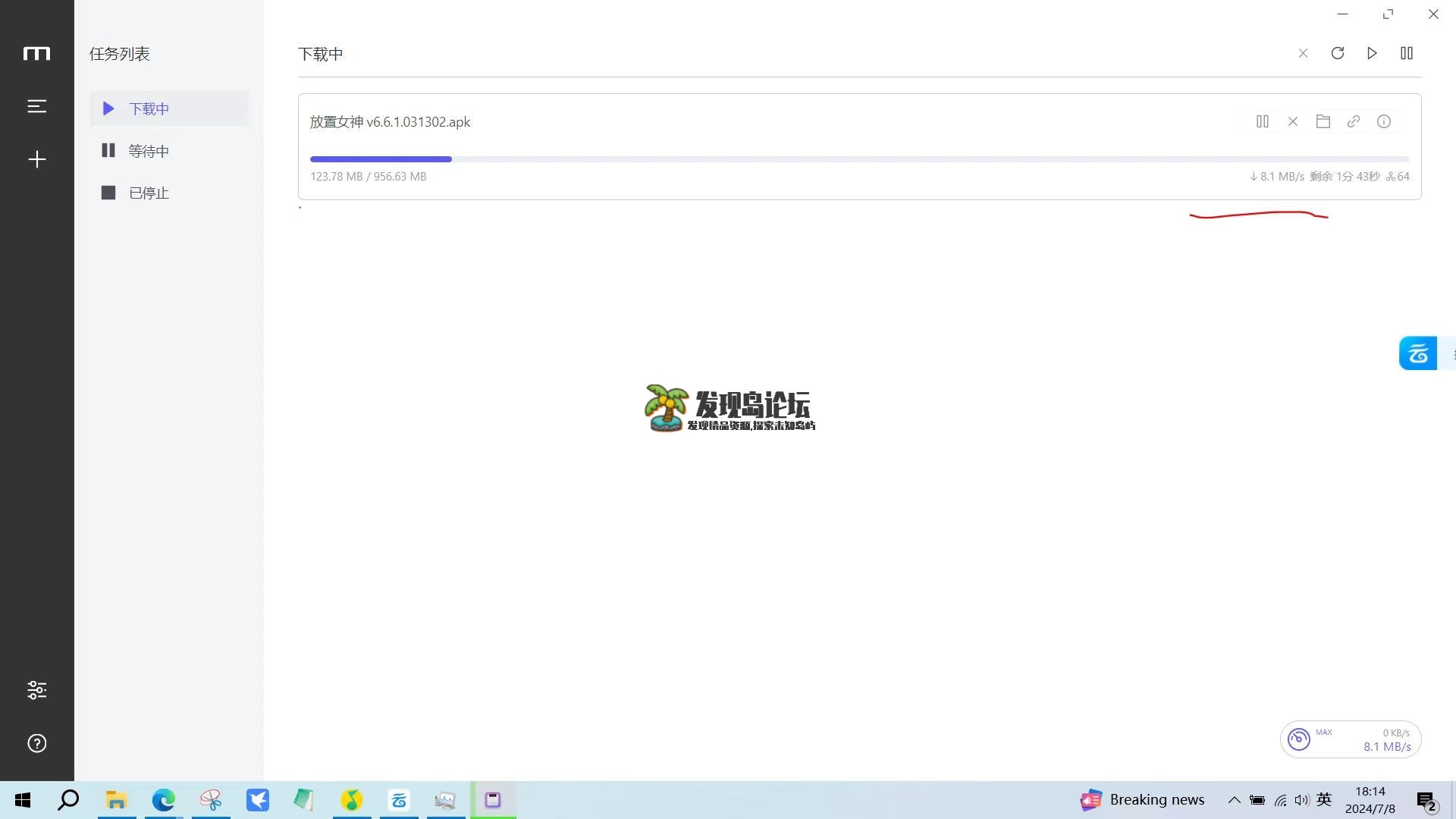Click the Motrix logo icon
Image resolution: width=1456 pixels, height=819 pixels.
pyautogui.click(x=36, y=53)
